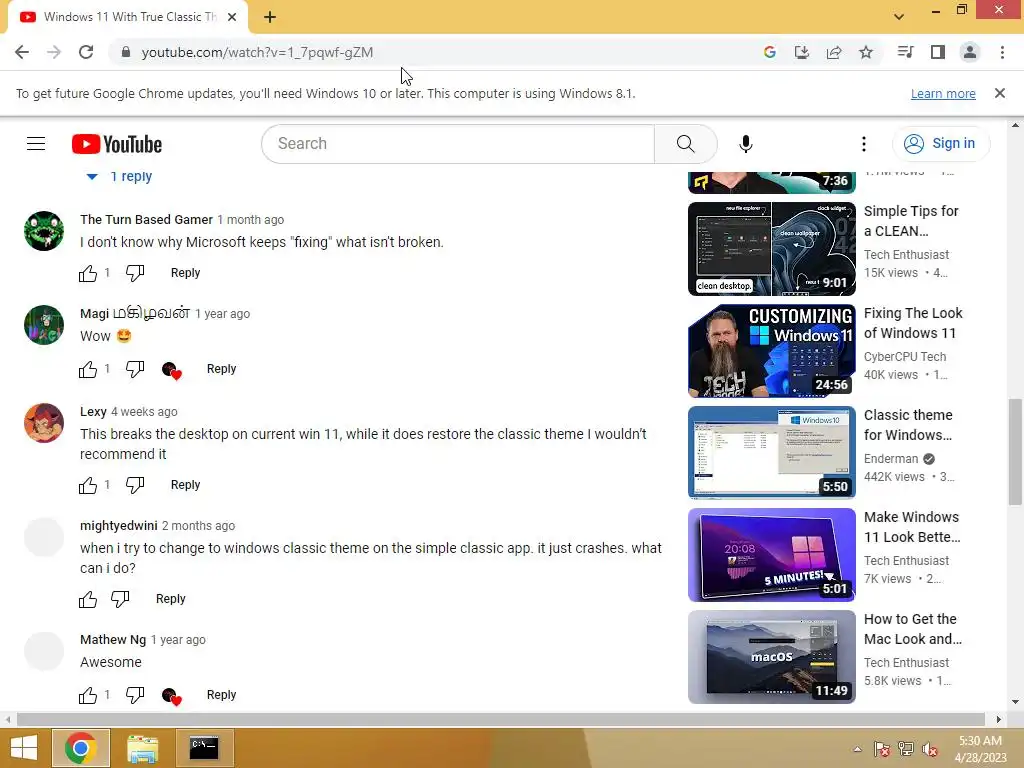Dislike Magi's Wow comment

point(135,369)
